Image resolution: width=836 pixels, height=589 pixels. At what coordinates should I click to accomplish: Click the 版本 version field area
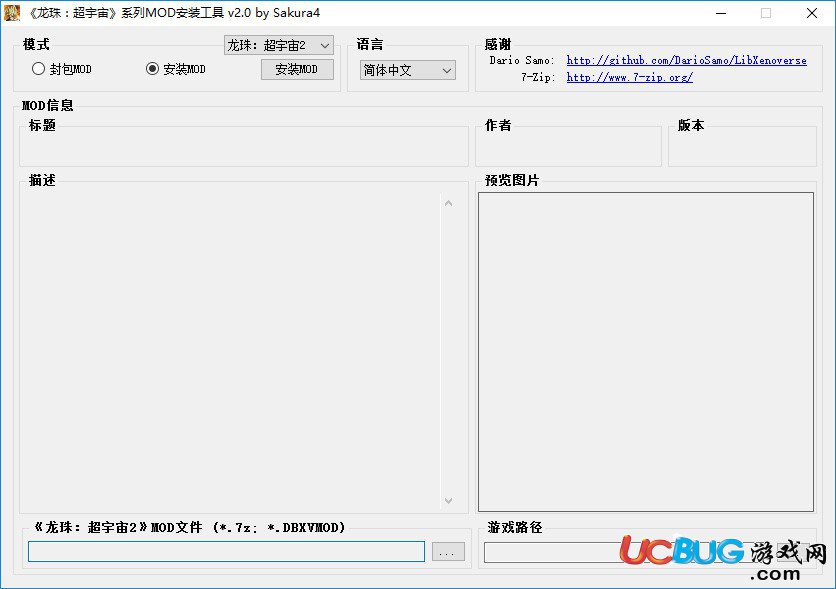pos(742,149)
